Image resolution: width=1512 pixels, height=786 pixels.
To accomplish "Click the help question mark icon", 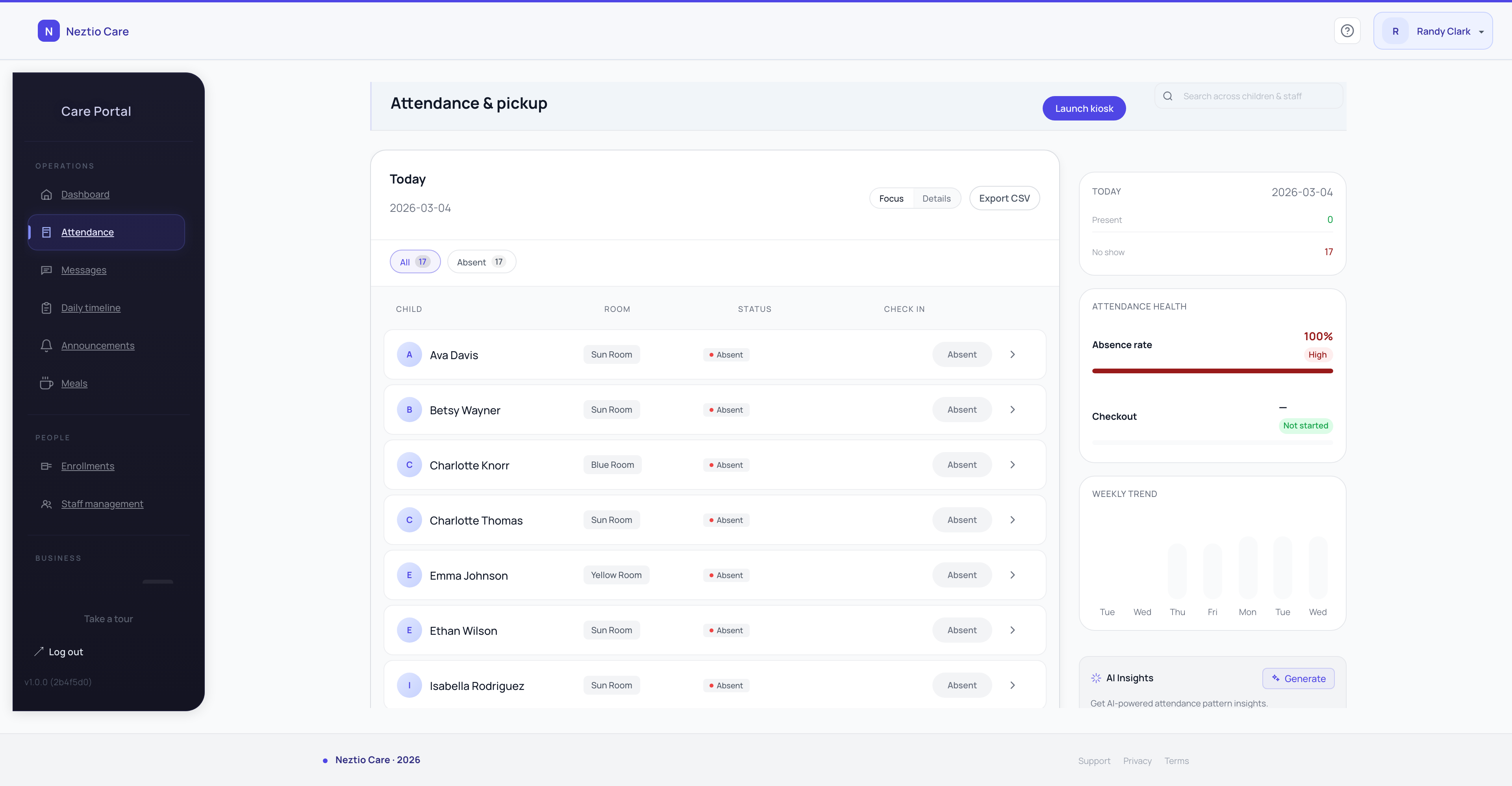I will (1347, 31).
